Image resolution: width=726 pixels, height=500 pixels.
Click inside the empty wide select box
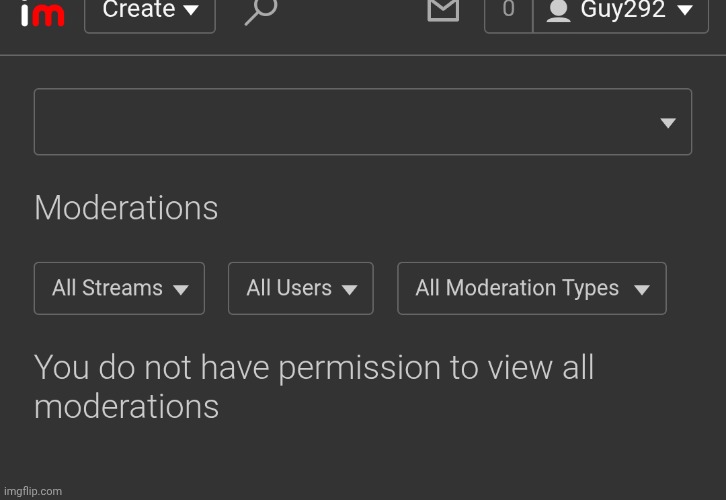(340, 122)
